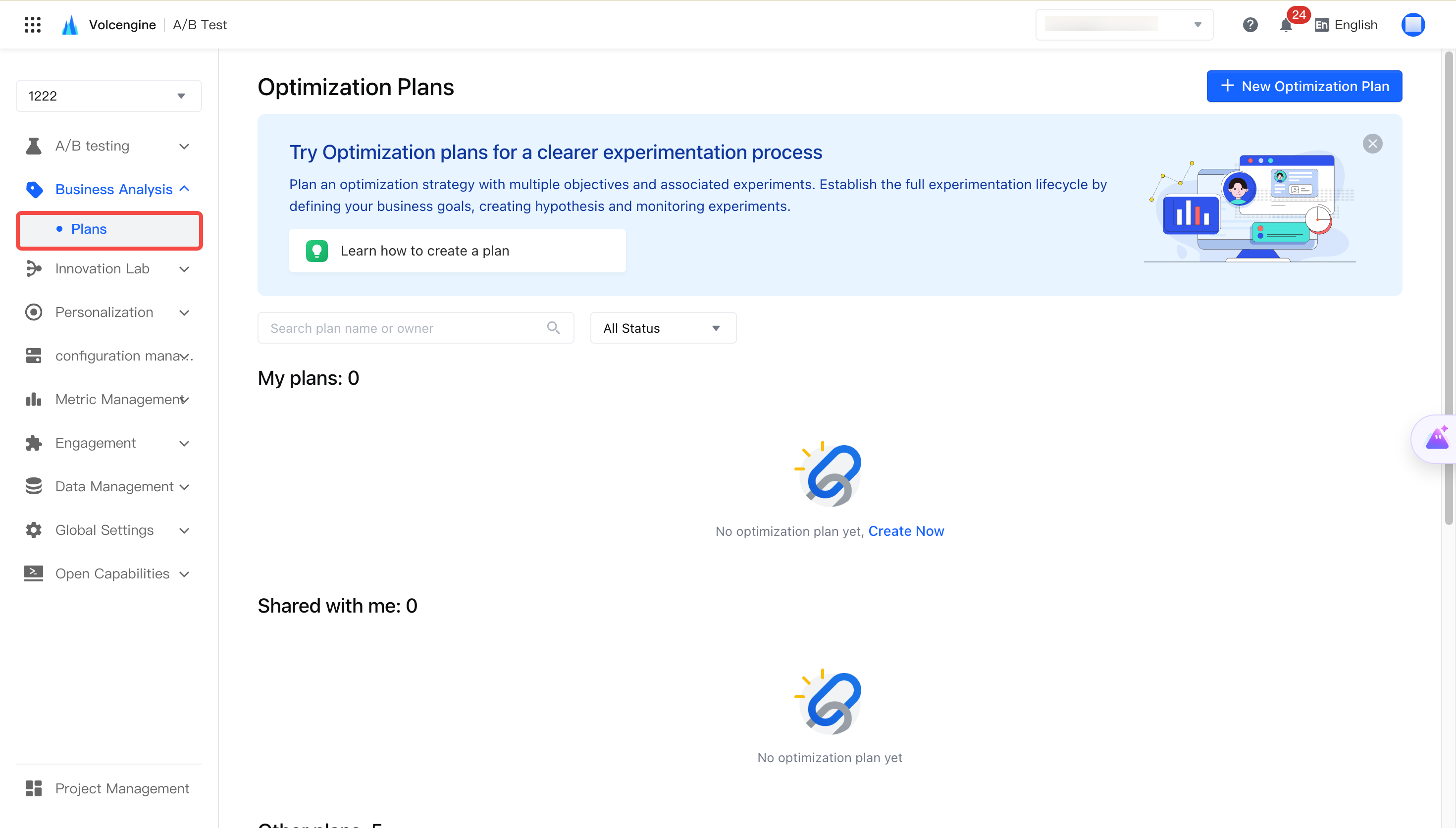Open the apps grid launcher icon
The width and height of the screenshot is (1456, 828).
click(x=32, y=24)
